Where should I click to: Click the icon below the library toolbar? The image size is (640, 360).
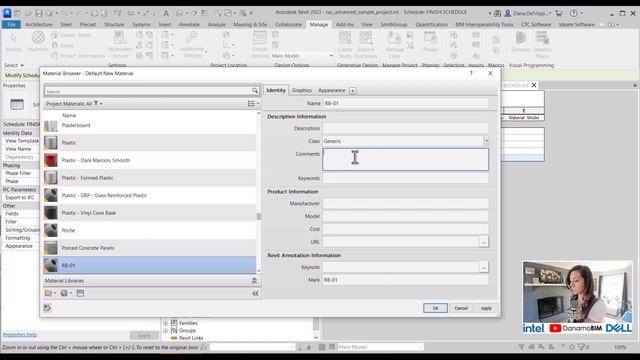click(47, 308)
